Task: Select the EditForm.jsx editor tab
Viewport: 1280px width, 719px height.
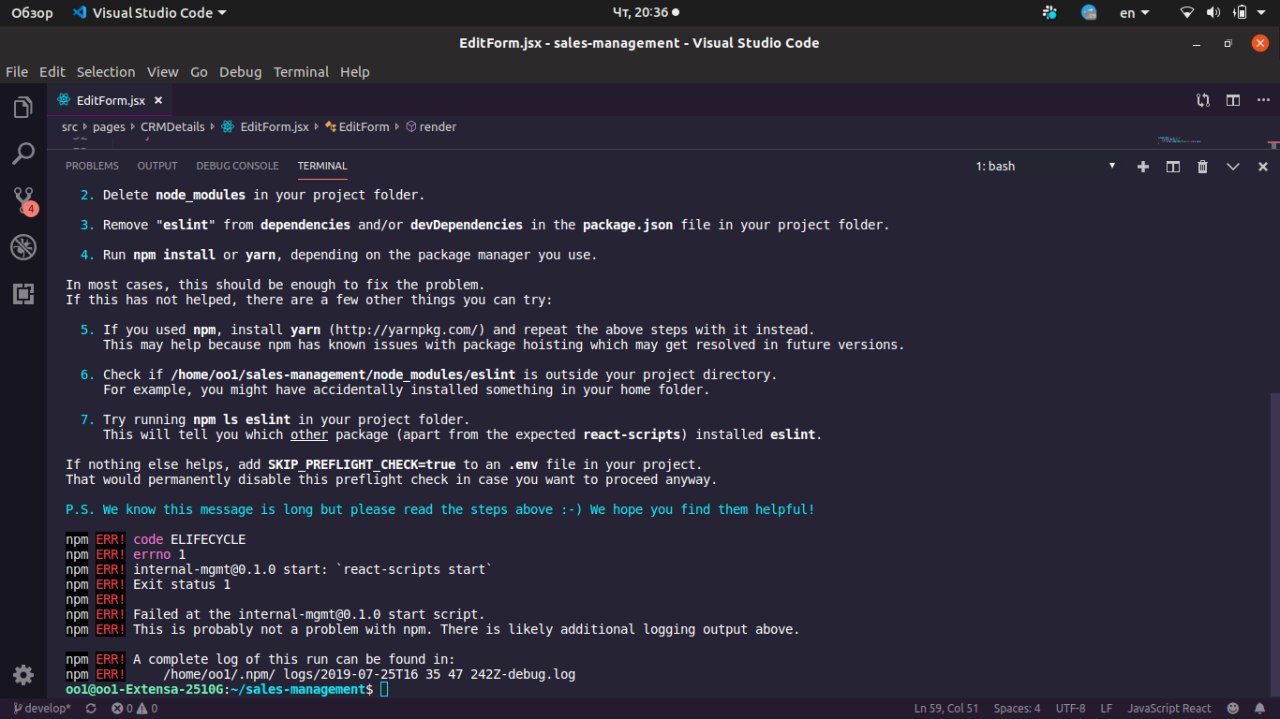Action: (111, 100)
